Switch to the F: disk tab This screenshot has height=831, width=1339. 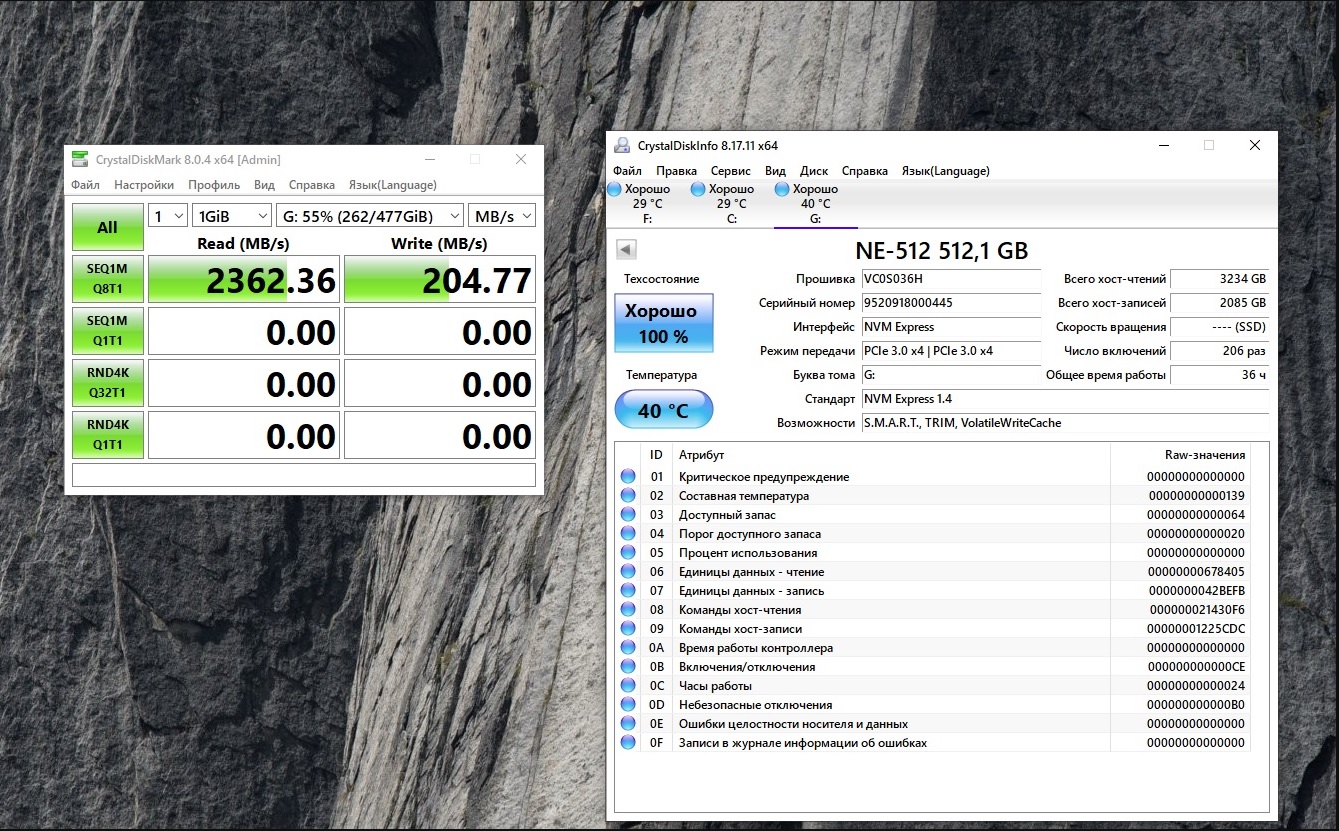(646, 204)
